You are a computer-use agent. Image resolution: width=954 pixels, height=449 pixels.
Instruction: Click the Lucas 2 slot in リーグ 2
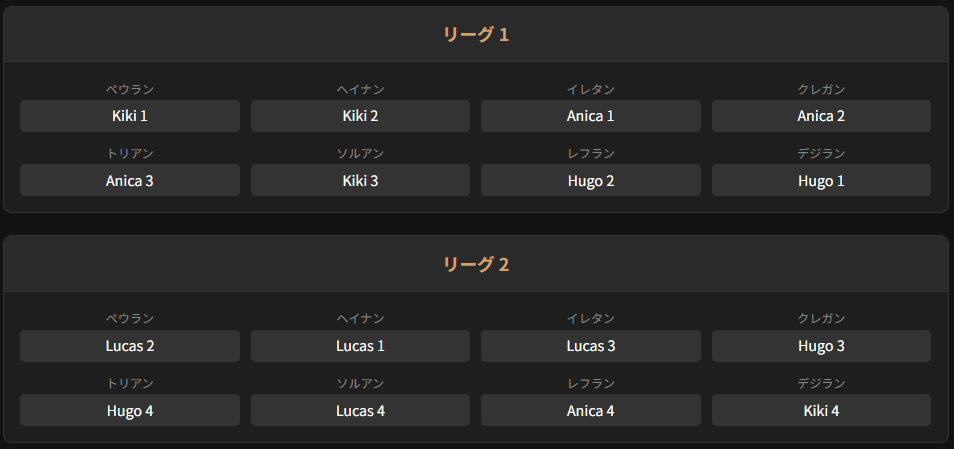click(130, 346)
